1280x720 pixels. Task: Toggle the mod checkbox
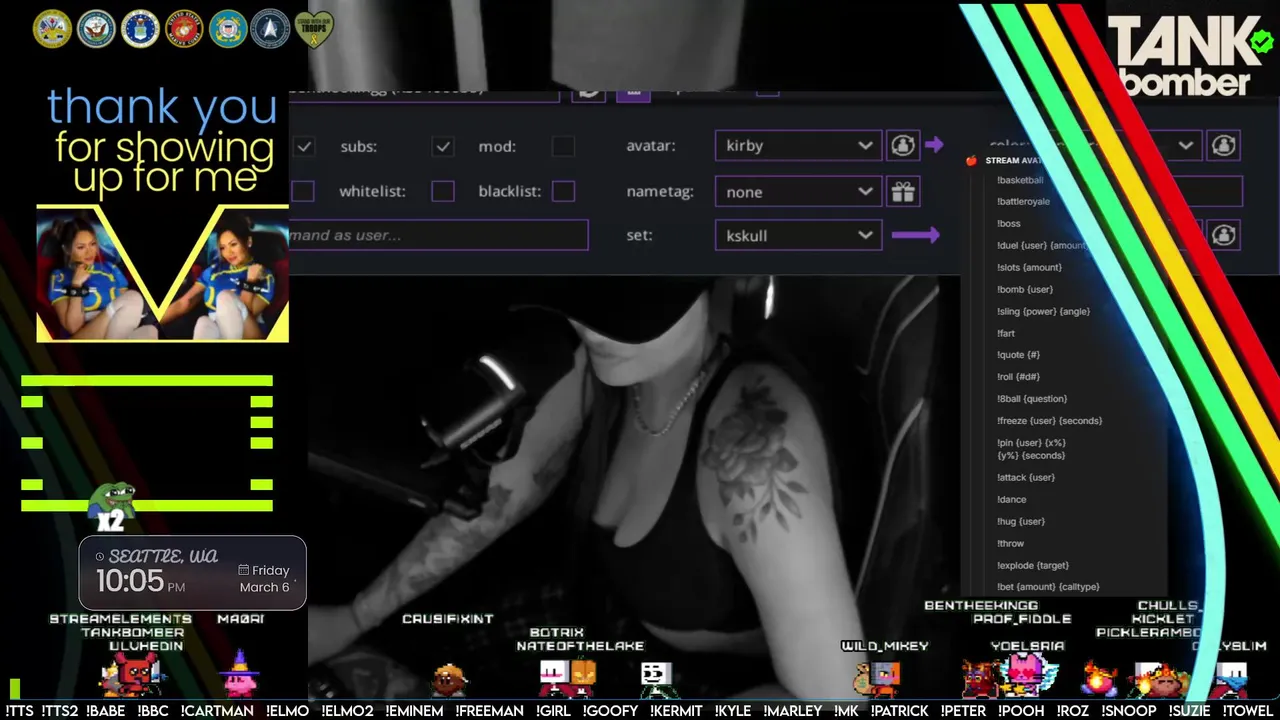click(x=564, y=146)
